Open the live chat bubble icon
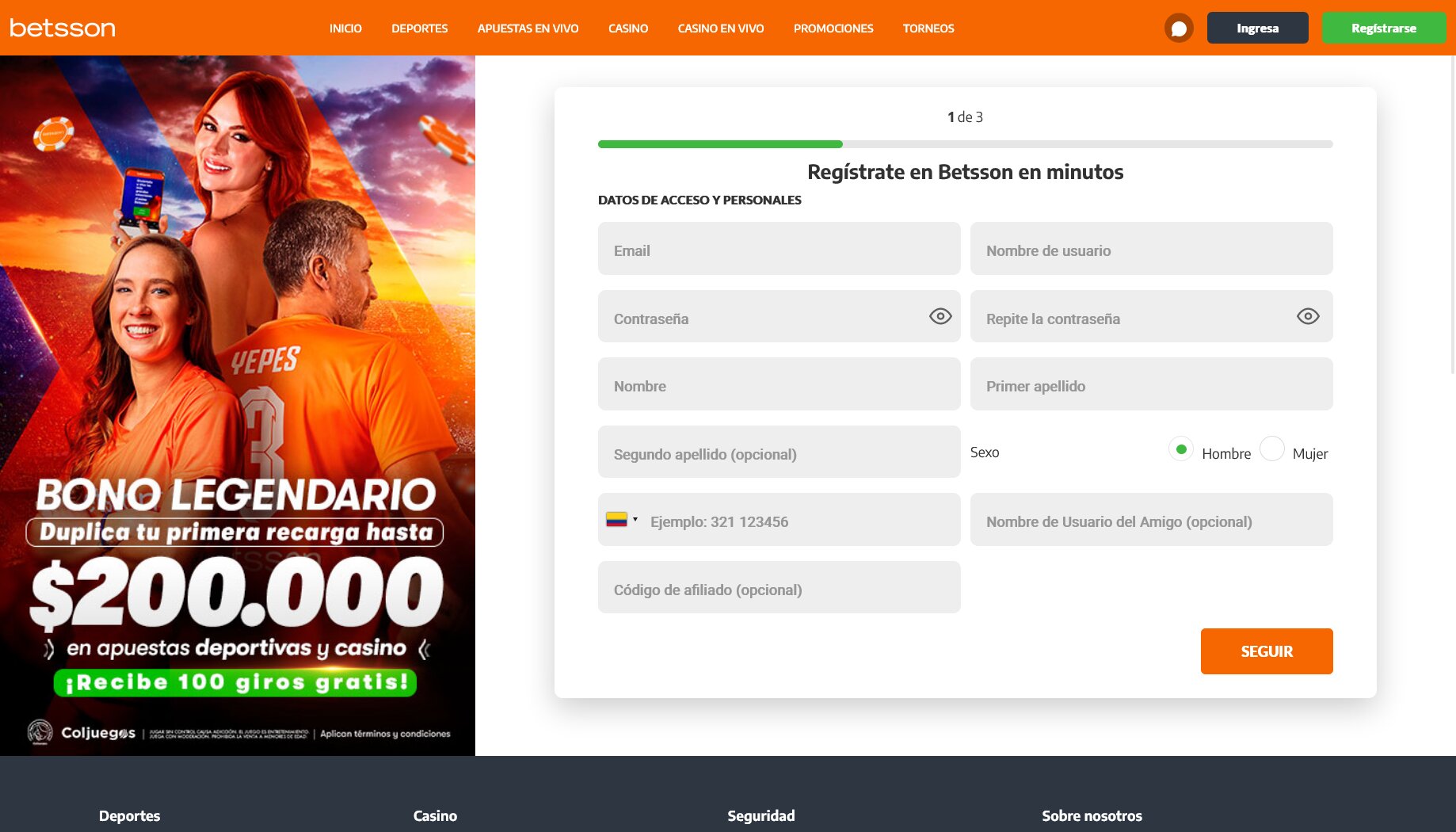Screen dimensions: 1456x832 [x=1179, y=29]
